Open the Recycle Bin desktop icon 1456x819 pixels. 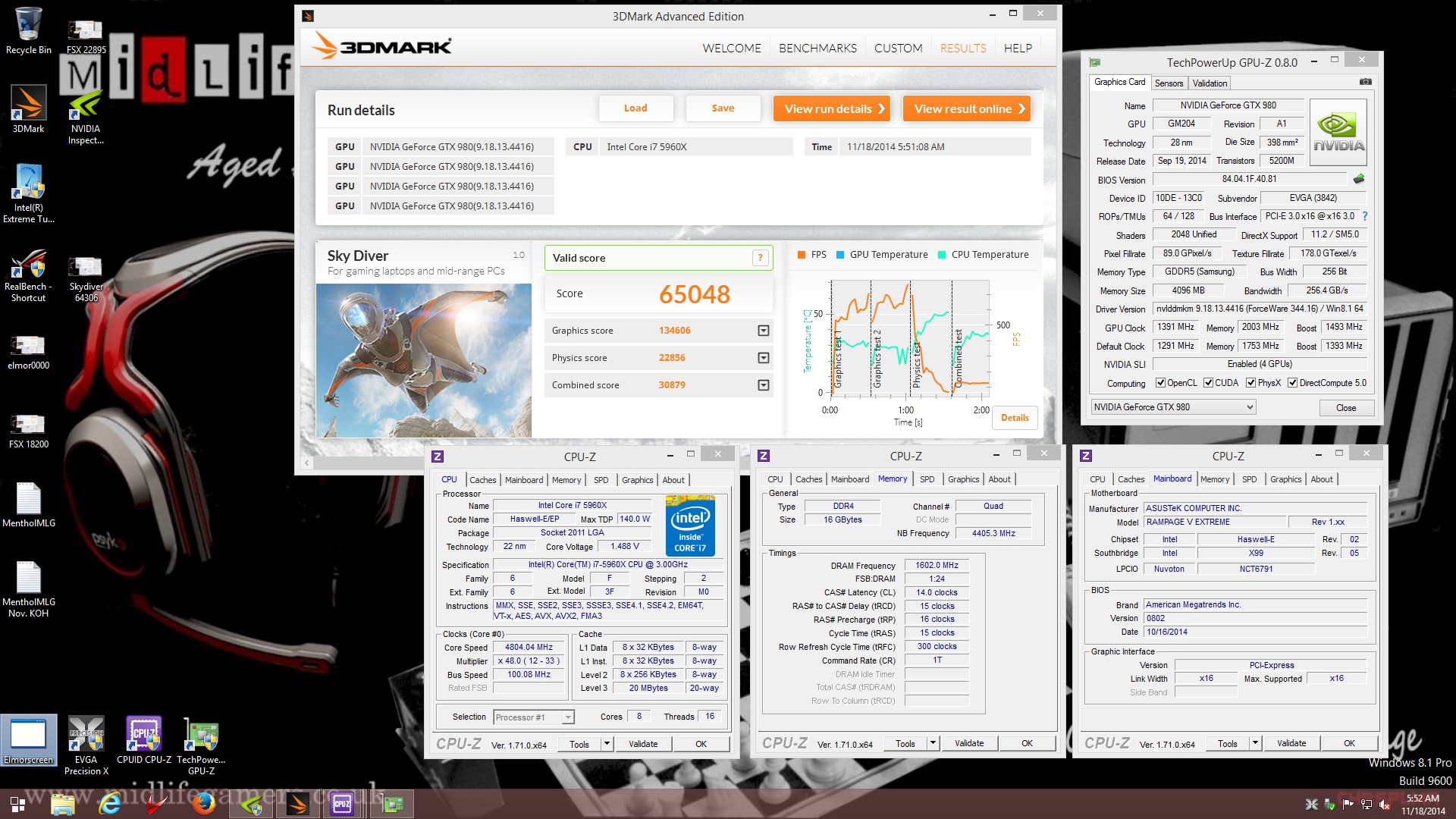29,30
